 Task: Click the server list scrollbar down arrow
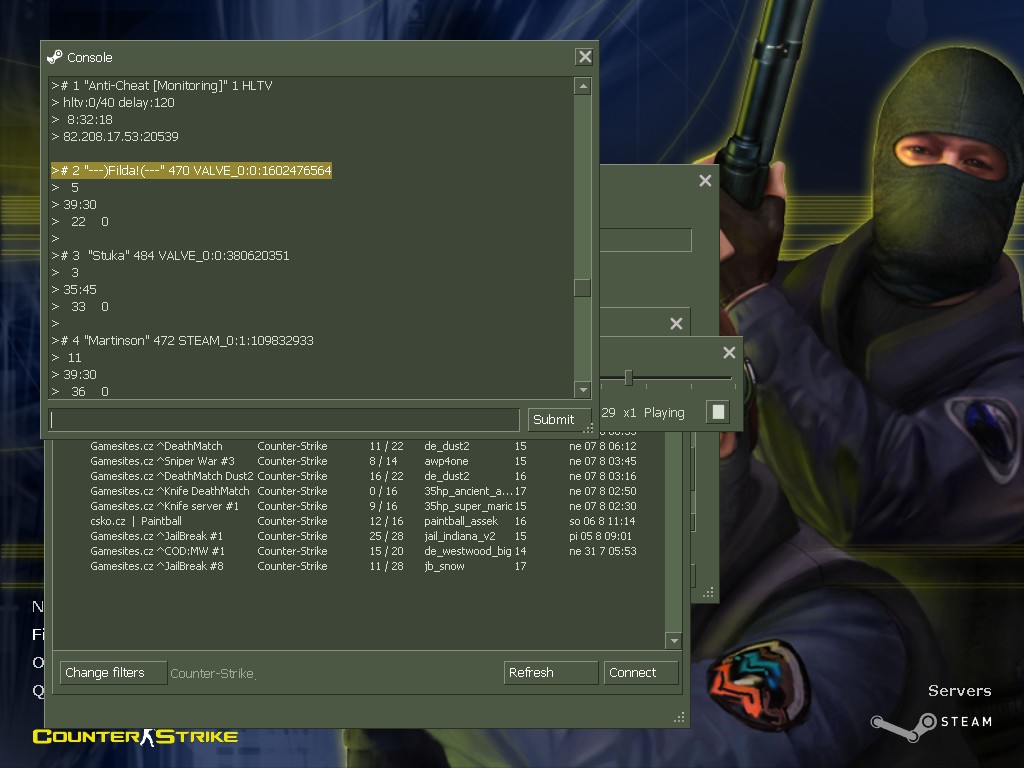pos(674,641)
